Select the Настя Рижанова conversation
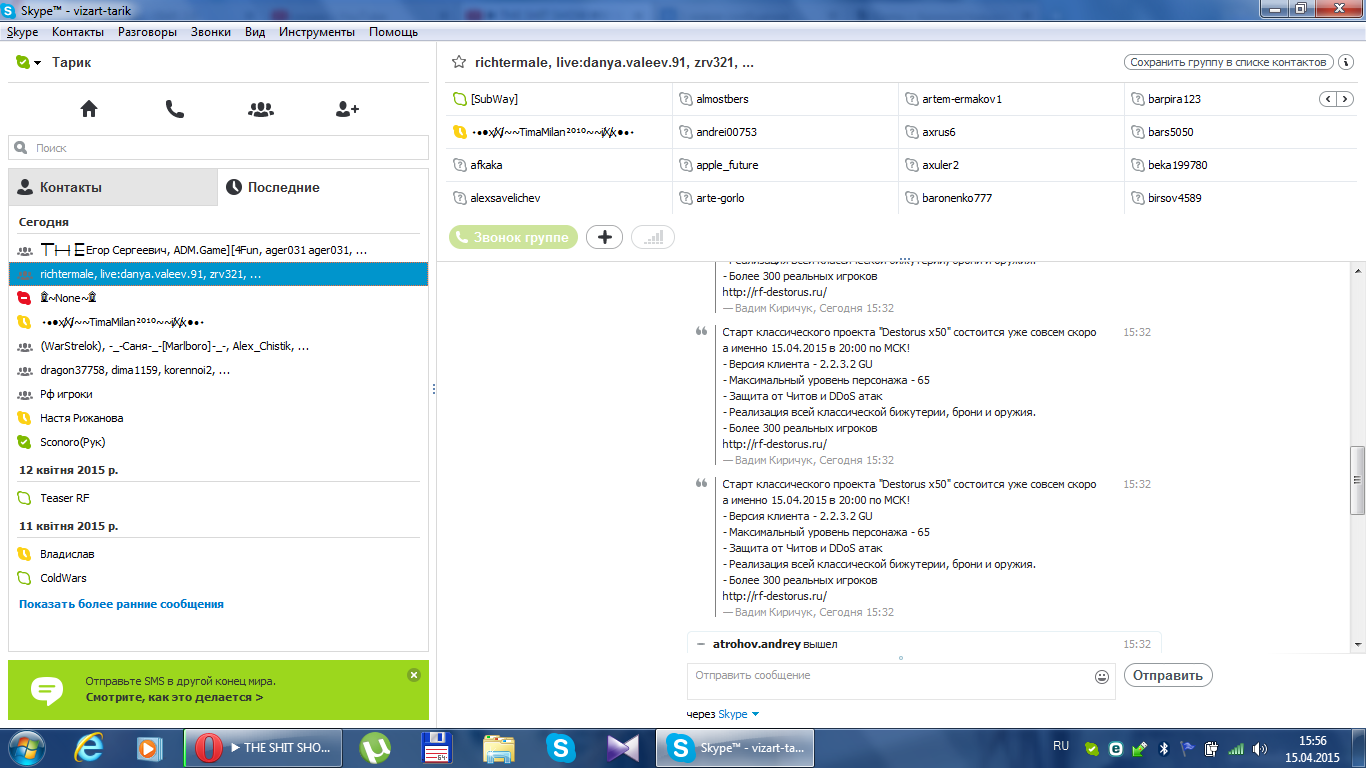The image size is (1366, 768). coord(218,418)
